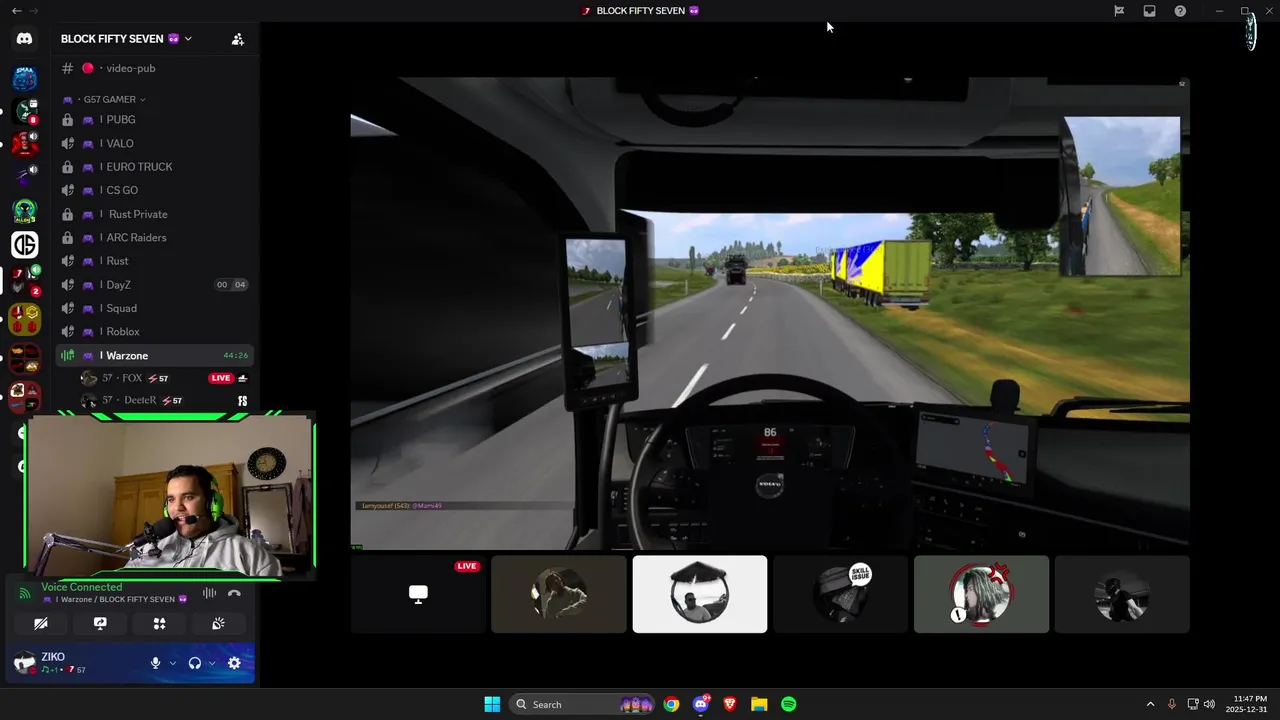
Task: Open the taskbar volume control
Action: 1209,704
